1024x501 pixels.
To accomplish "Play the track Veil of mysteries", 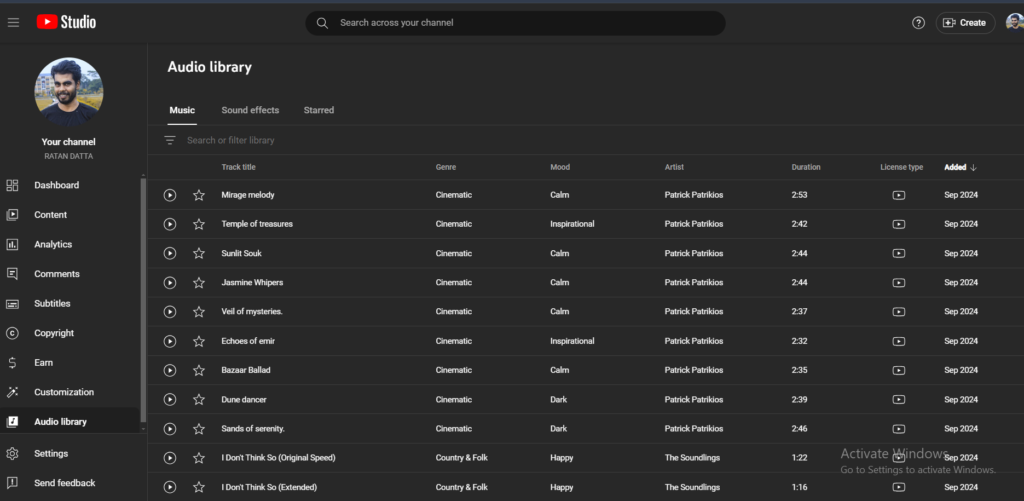I will click(170, 312).
